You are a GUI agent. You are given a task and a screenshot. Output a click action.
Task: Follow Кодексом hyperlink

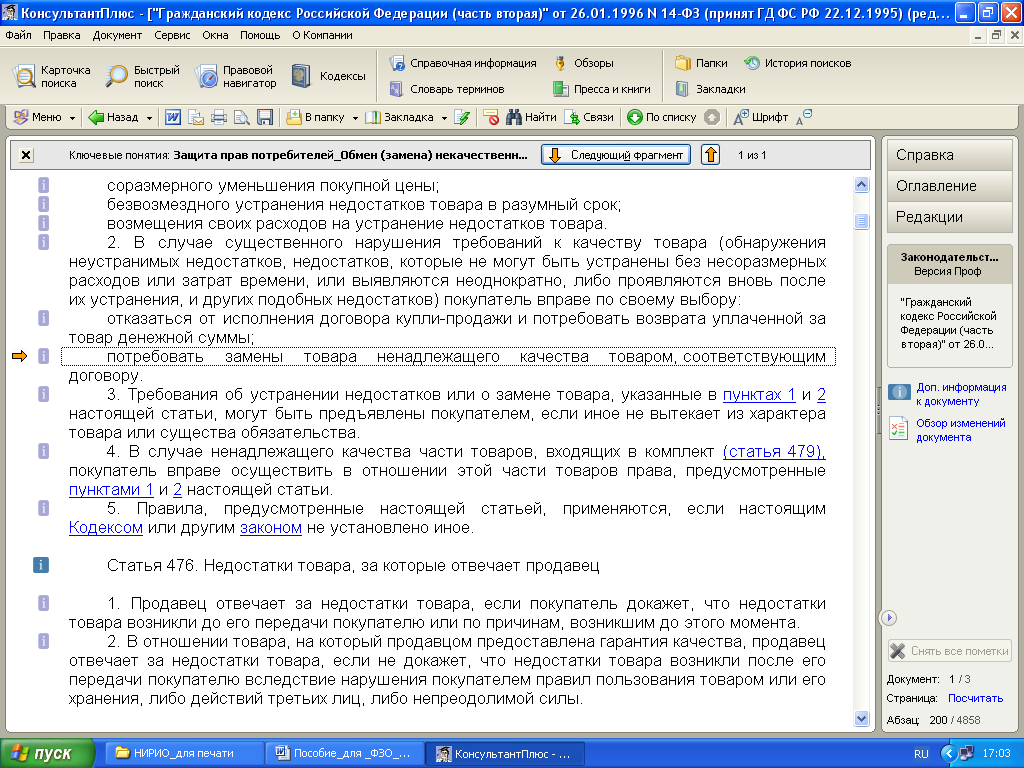[106, 528]
